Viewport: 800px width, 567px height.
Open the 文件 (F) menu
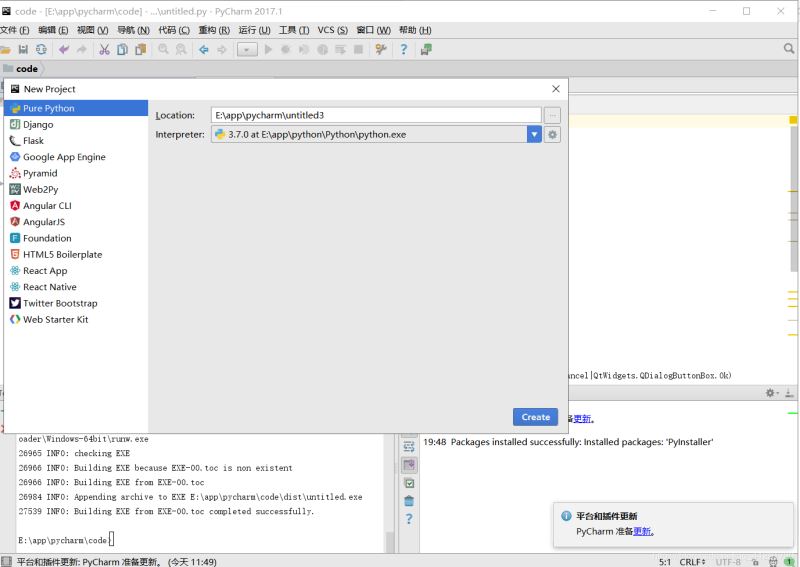(15, 30)
